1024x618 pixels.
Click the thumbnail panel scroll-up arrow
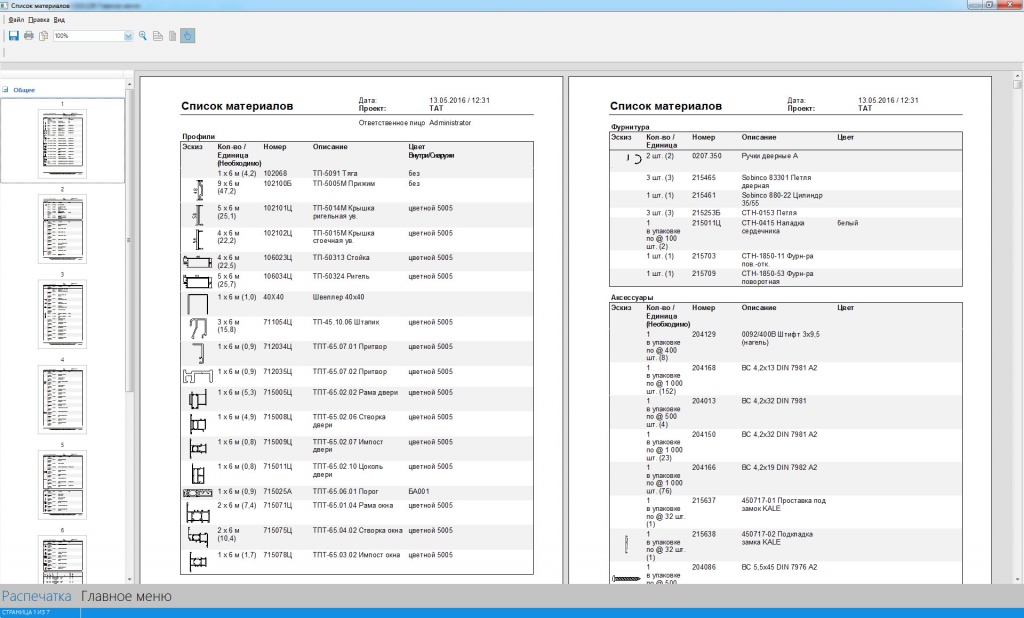[x=129, y=84]
